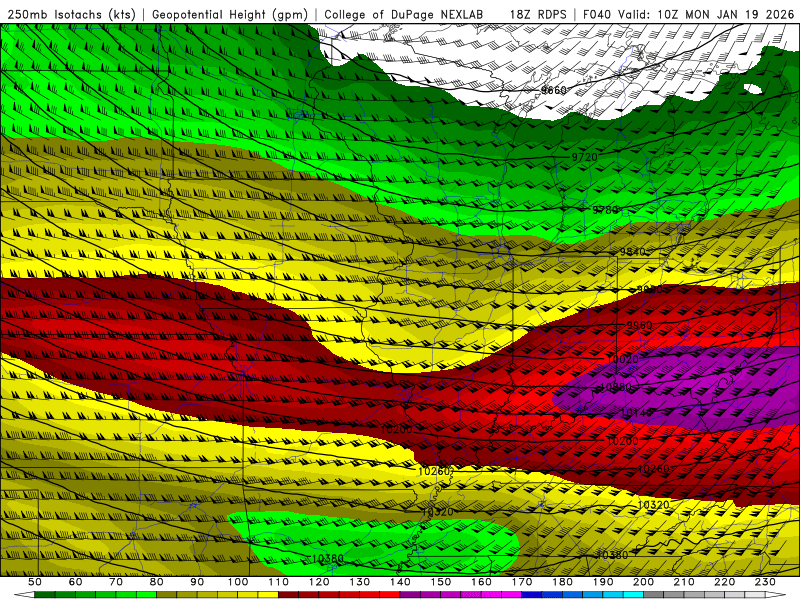The height and width of the screenshot is (600, 800).
Task: Select the 140 tick label on color bar
Action: 400,582
